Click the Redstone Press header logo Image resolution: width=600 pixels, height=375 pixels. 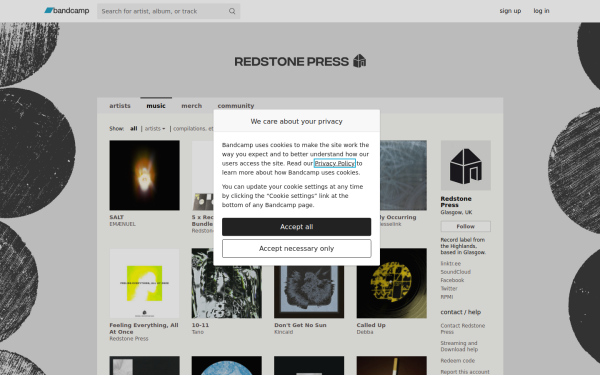[x=300, y=61]
